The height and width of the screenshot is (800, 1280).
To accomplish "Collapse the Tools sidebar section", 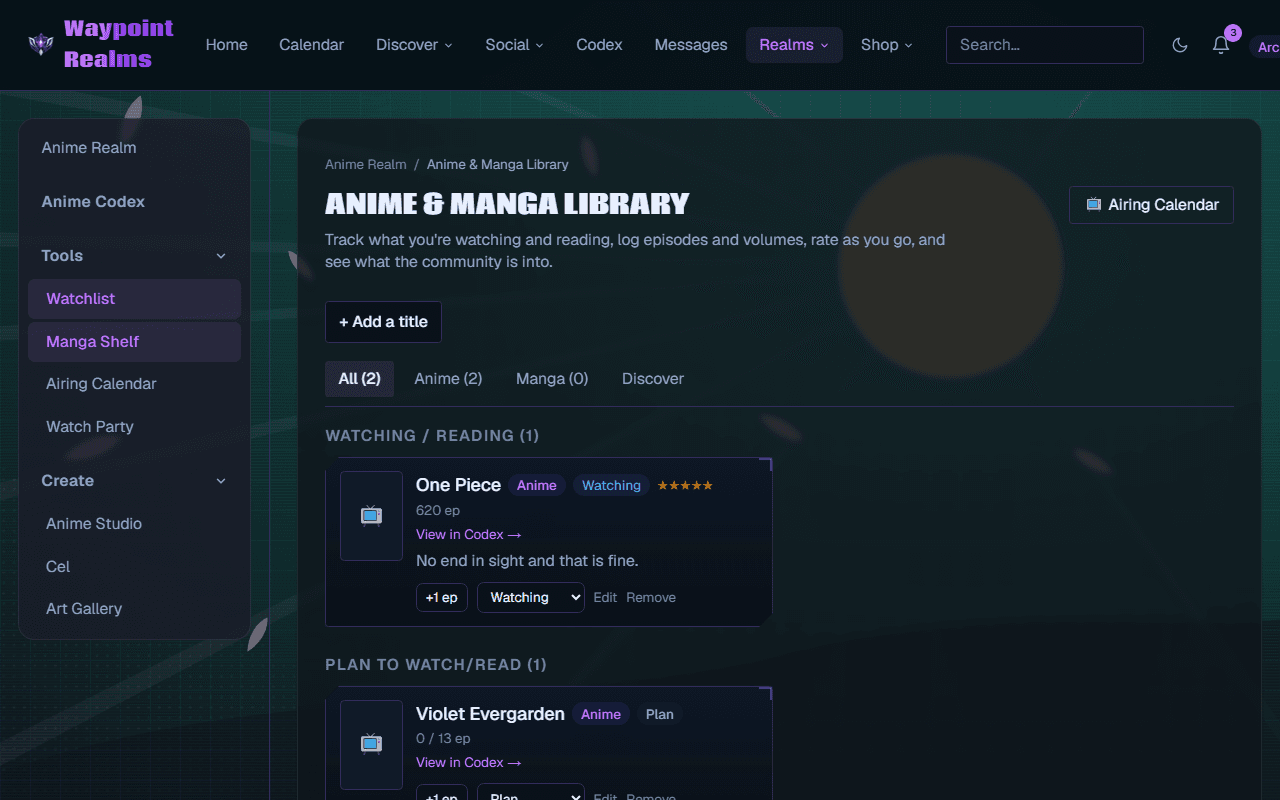I will [x=134, y=256].
